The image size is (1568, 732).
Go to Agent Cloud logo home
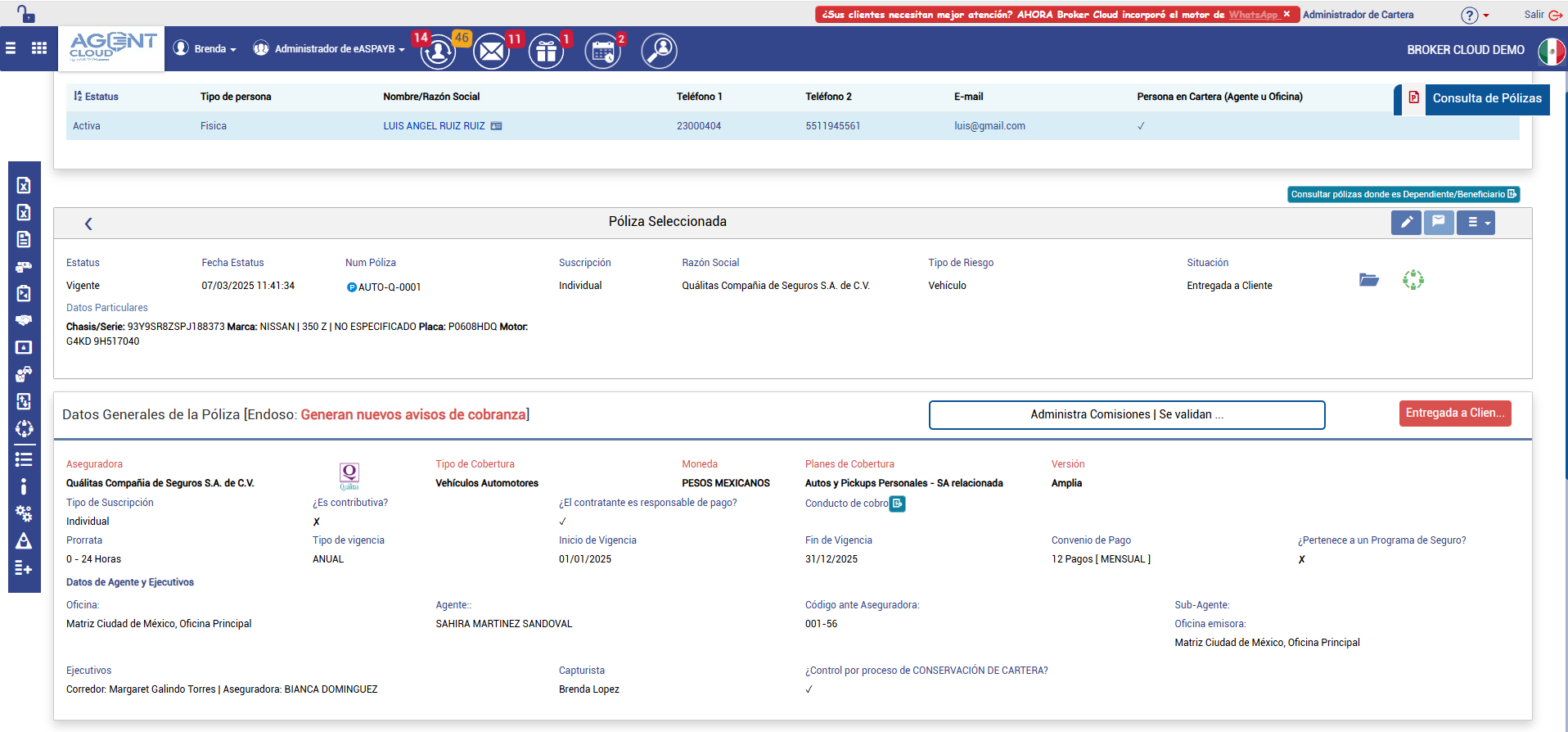click(112, 47)
